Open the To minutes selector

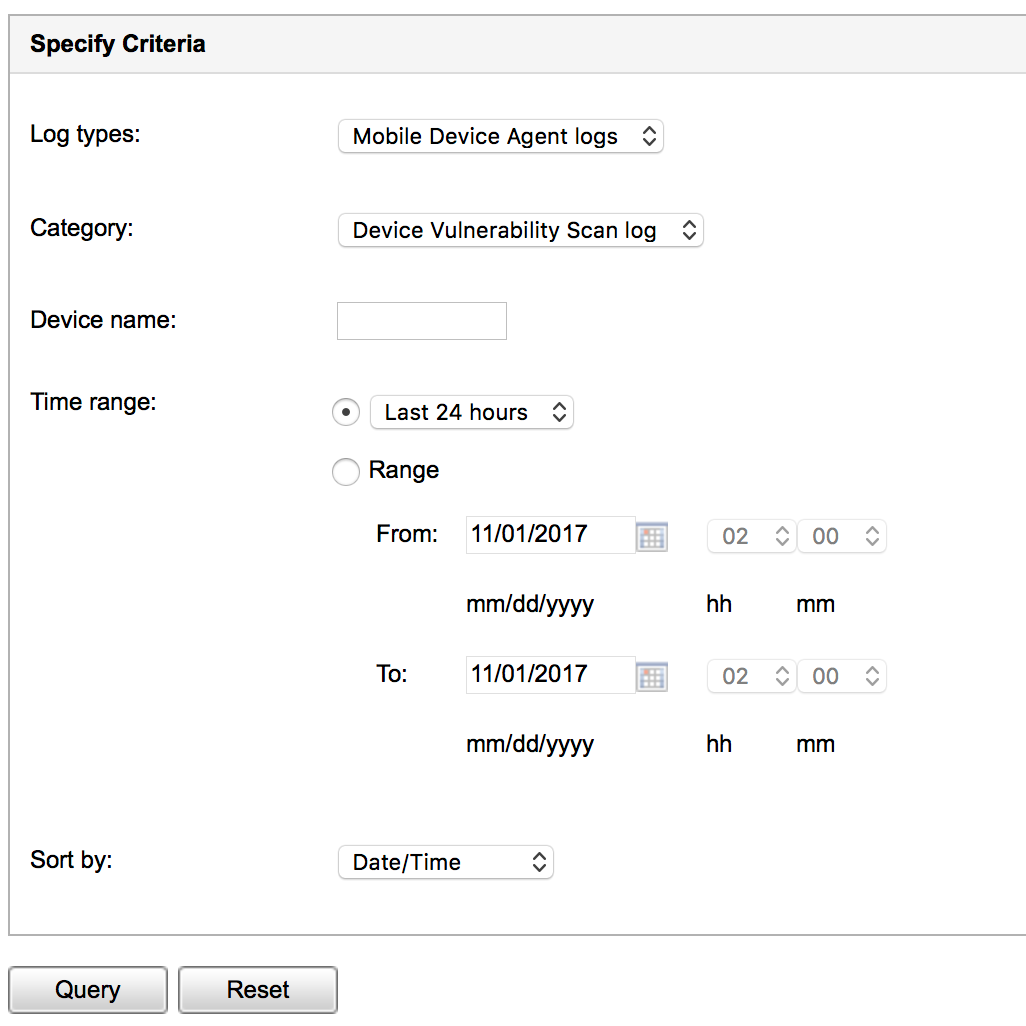coord(841,677)
